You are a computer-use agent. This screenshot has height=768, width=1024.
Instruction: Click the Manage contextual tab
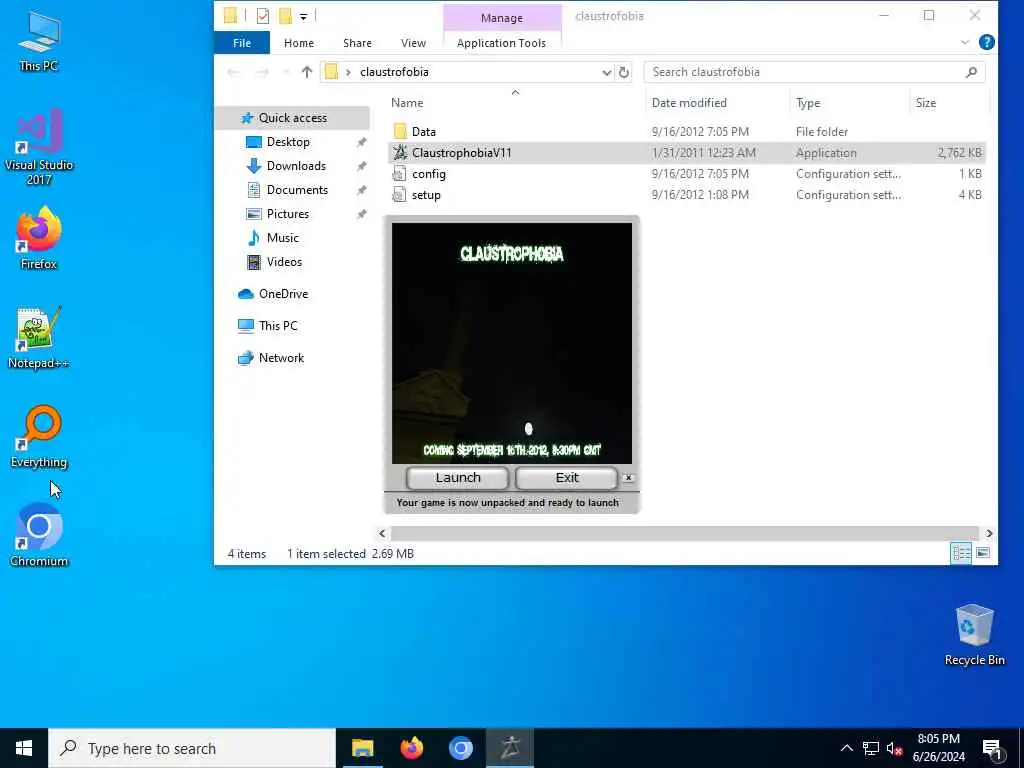[502, 18]
